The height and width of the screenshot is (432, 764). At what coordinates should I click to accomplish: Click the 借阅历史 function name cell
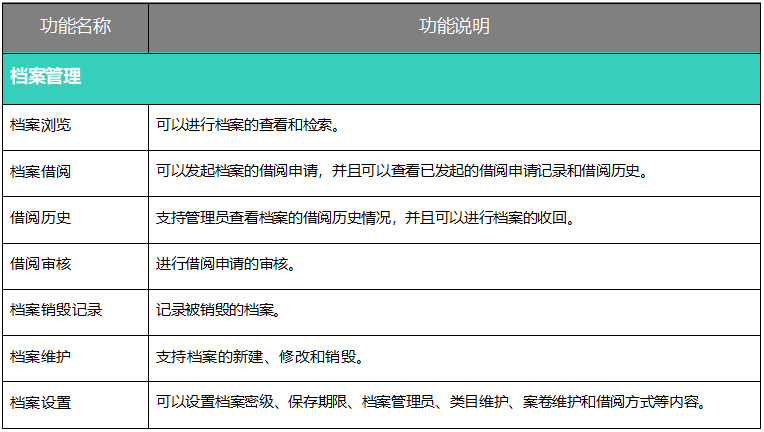[40, 218]
